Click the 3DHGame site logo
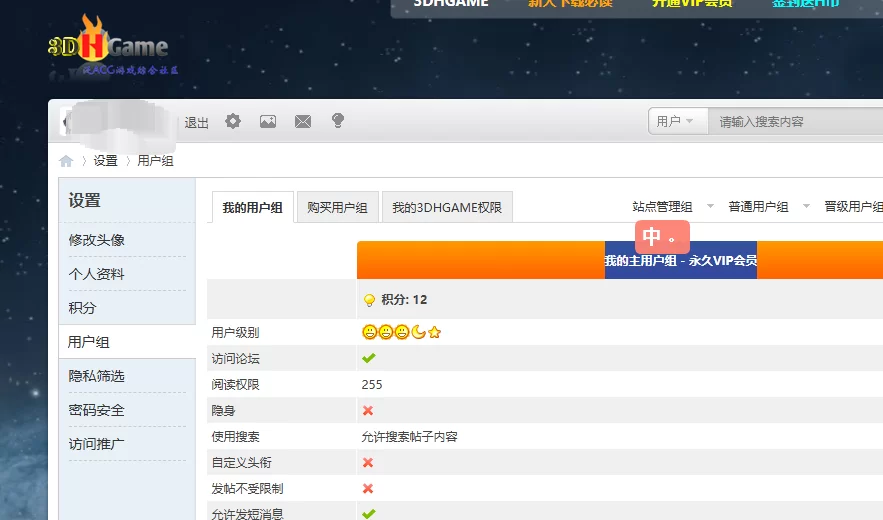 (x=113, y=46)
